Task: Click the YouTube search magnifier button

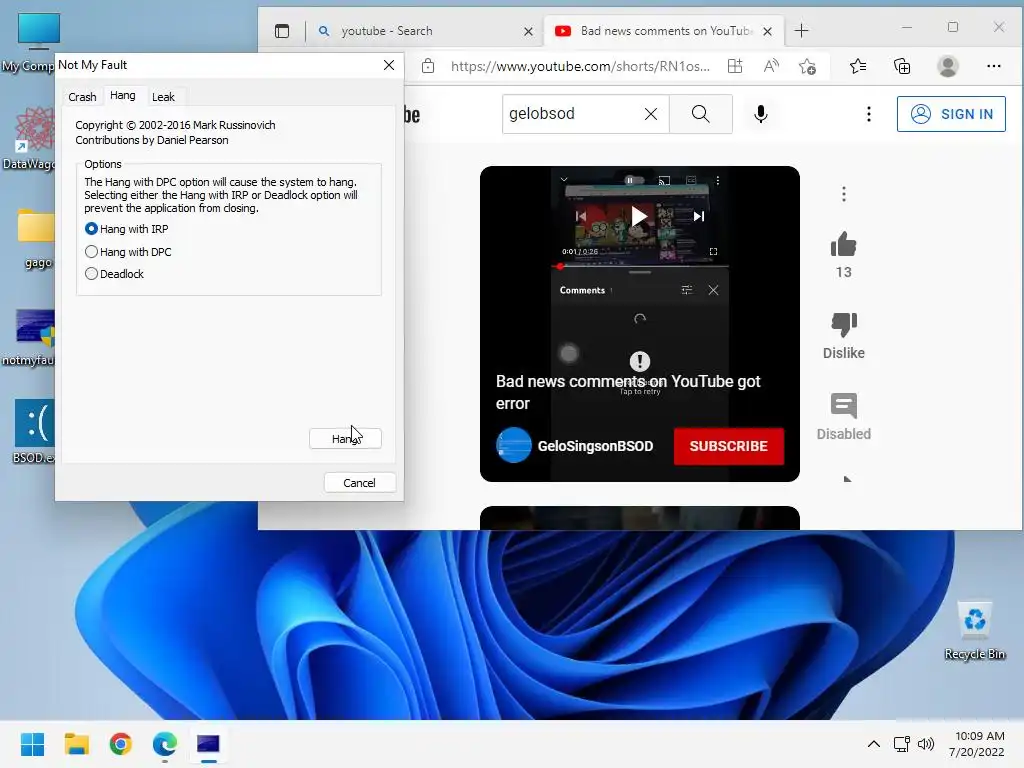Action: pyautogui.click(x=701, y=114)
